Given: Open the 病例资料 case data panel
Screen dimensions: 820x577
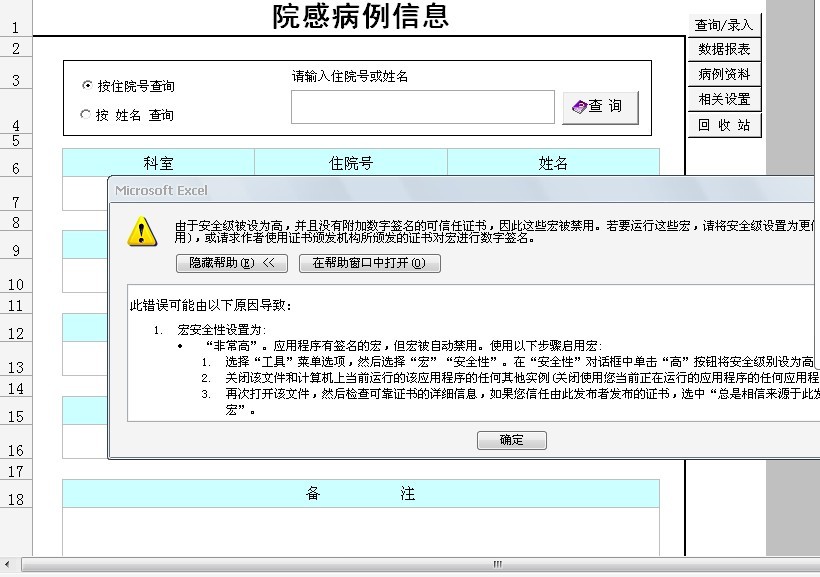Looking at the screenshot, I should point(724,73).
